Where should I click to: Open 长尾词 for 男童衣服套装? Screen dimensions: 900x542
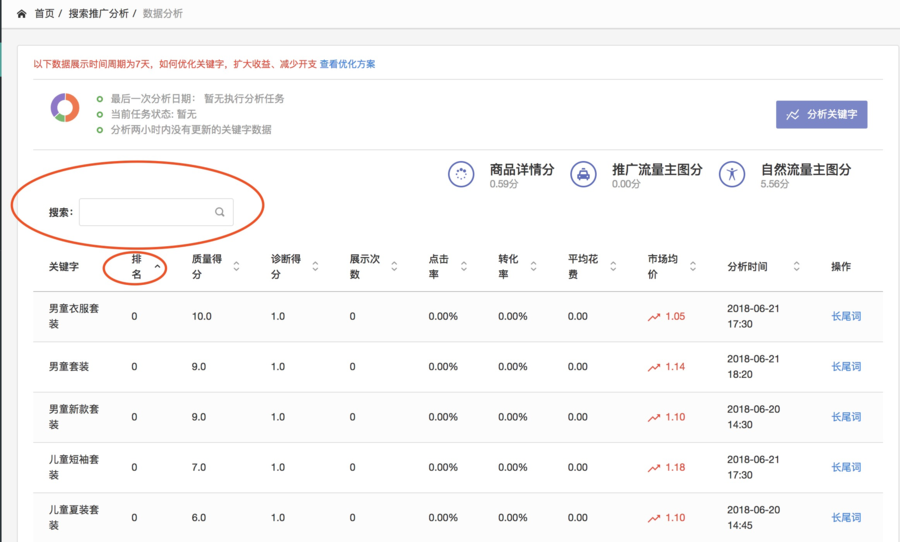[x=846, y=316]
